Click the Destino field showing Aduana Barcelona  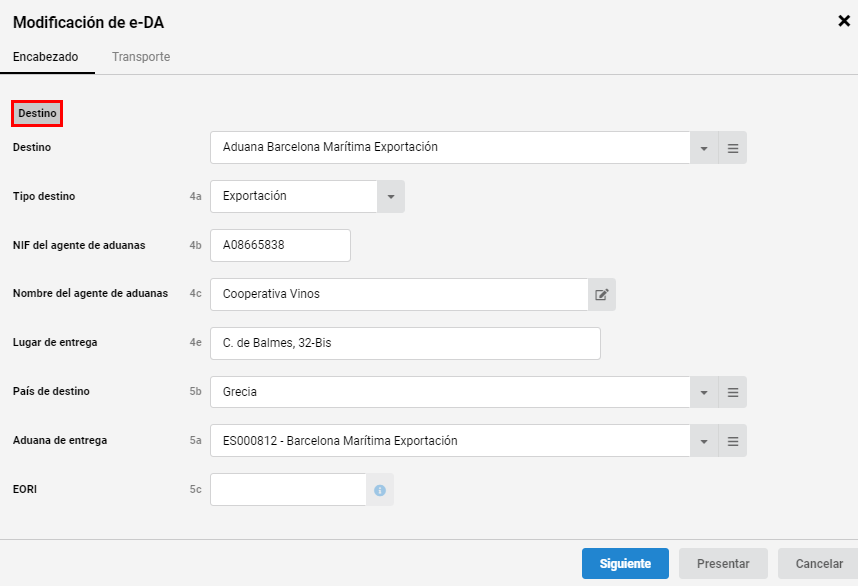click(450, 148)
